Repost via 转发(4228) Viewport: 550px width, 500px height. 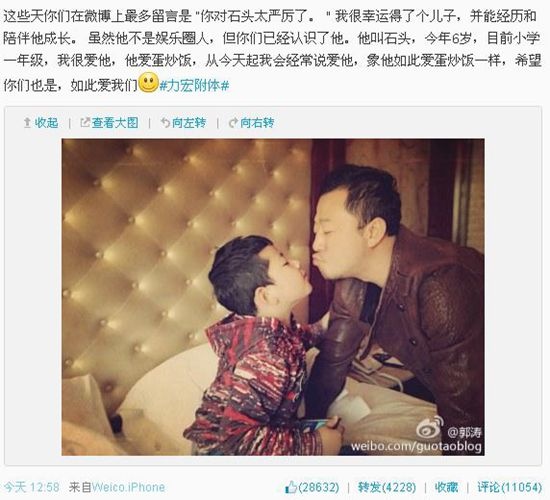point(387,487)
